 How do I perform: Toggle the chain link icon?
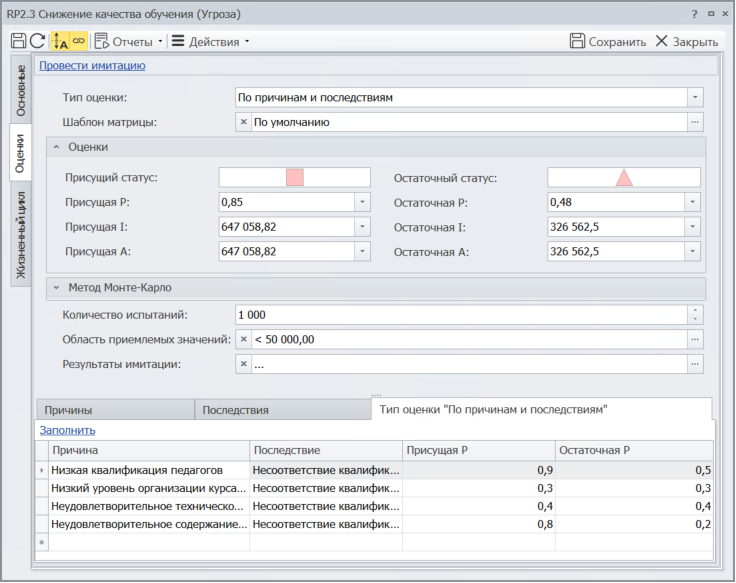78,41
